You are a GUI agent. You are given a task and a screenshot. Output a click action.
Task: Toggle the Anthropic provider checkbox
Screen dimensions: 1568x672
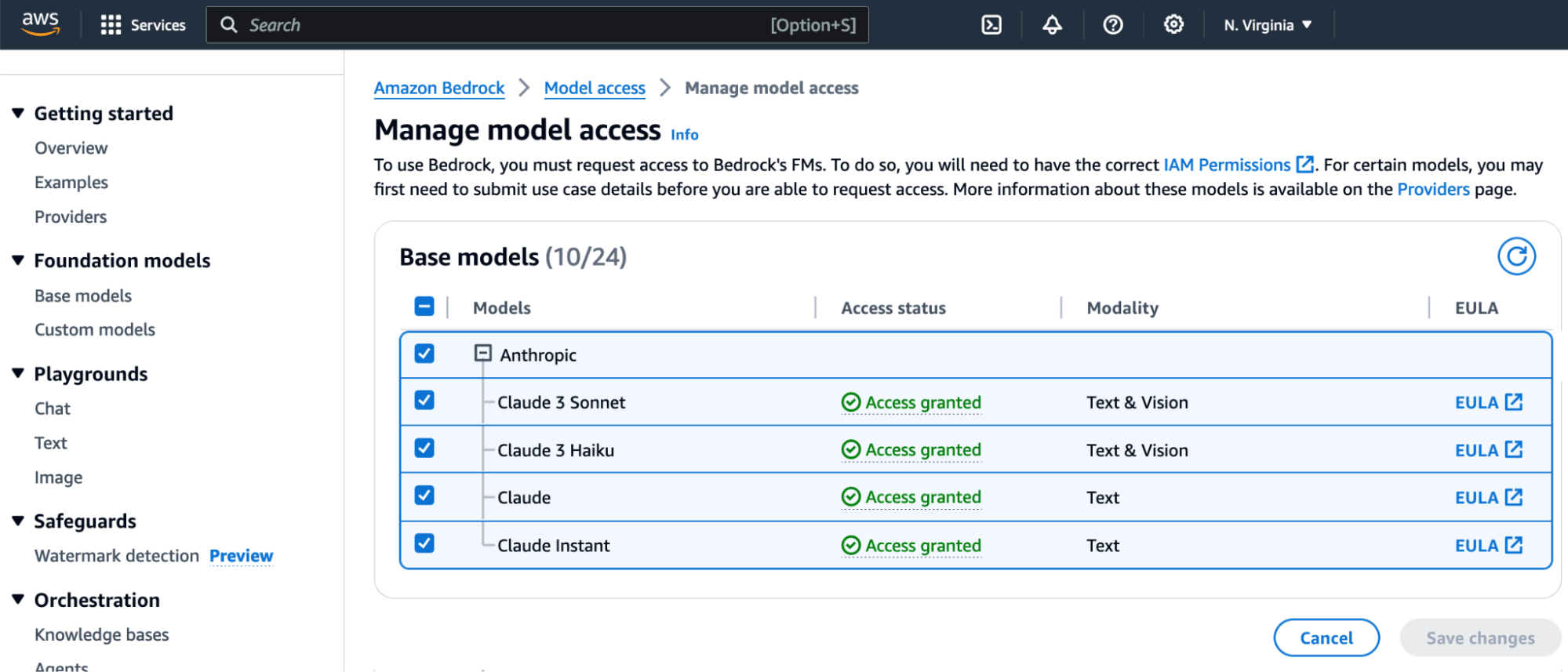pyautogui.click(x=424, y=354)
